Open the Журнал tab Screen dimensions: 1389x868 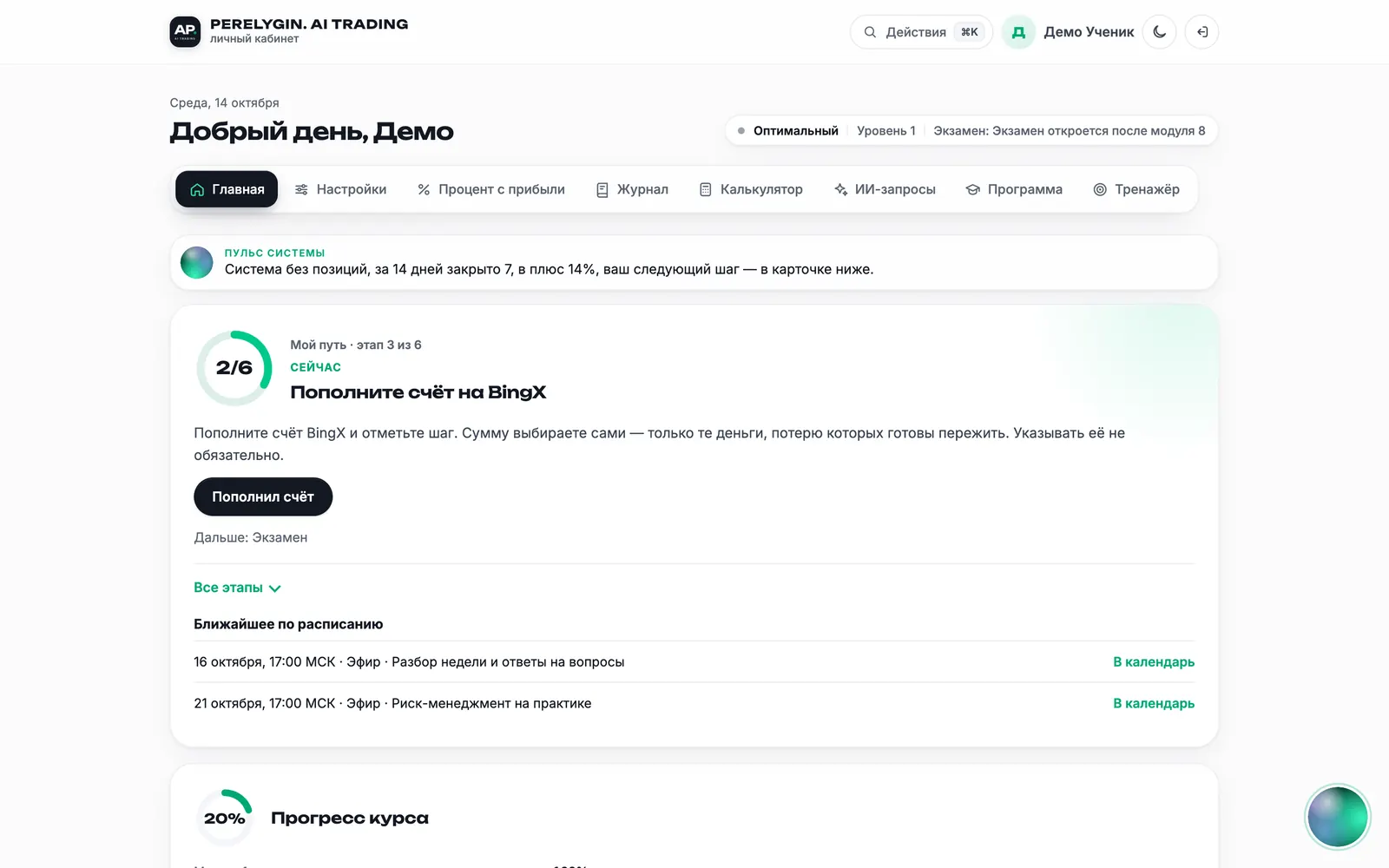click(x=632, y=189)
